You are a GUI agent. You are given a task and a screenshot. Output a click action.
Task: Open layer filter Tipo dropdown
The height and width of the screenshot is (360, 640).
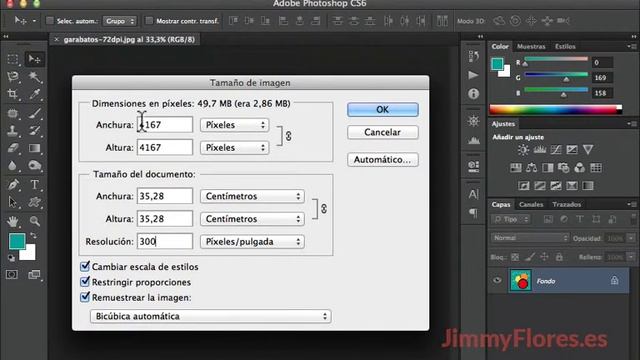511,219
